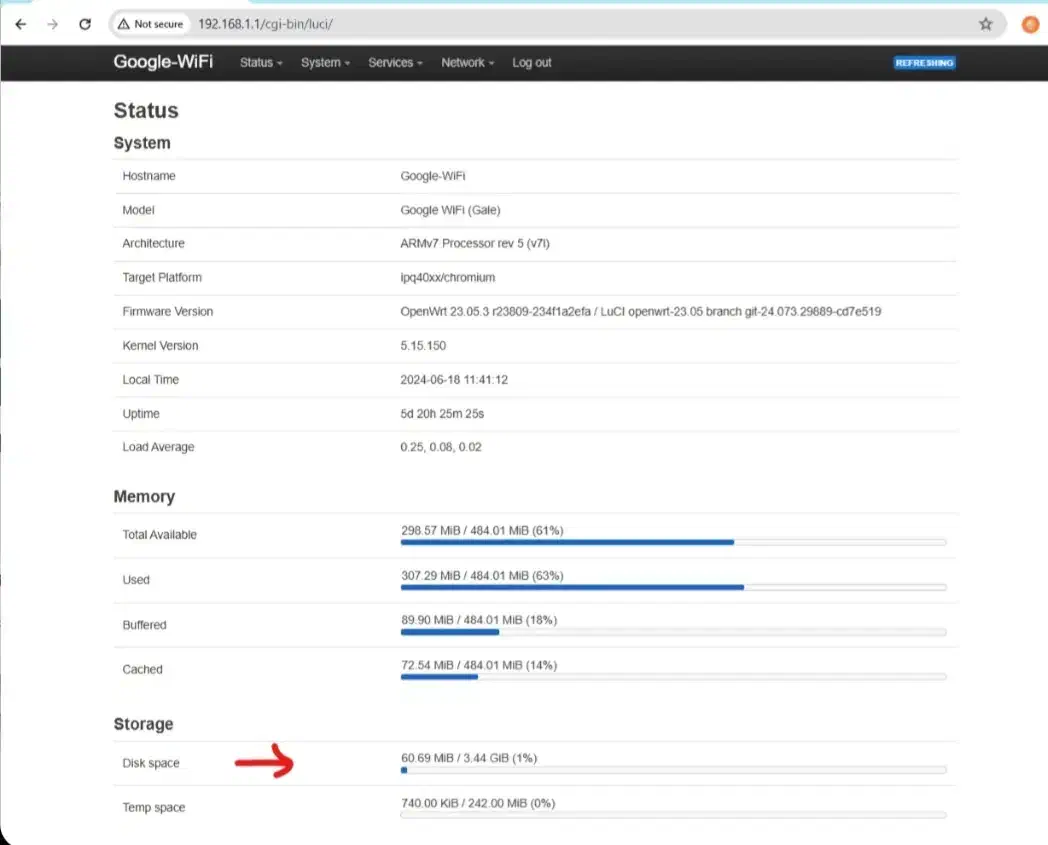1048x845 pixels.
Task: Click the Buffered memory progress bar
Action: (673, 632)
